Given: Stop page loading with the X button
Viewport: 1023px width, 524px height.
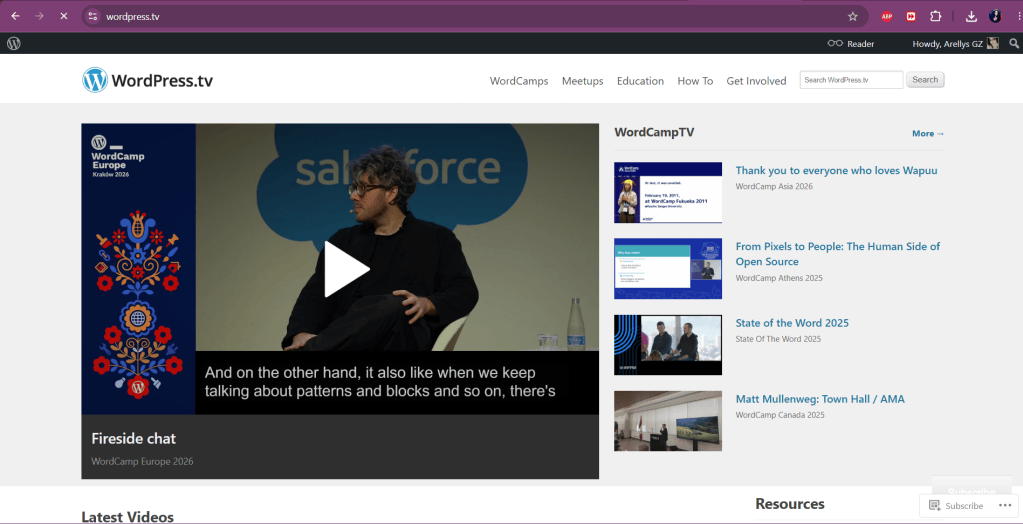Looking at the screenshot, I should point(63,16).
